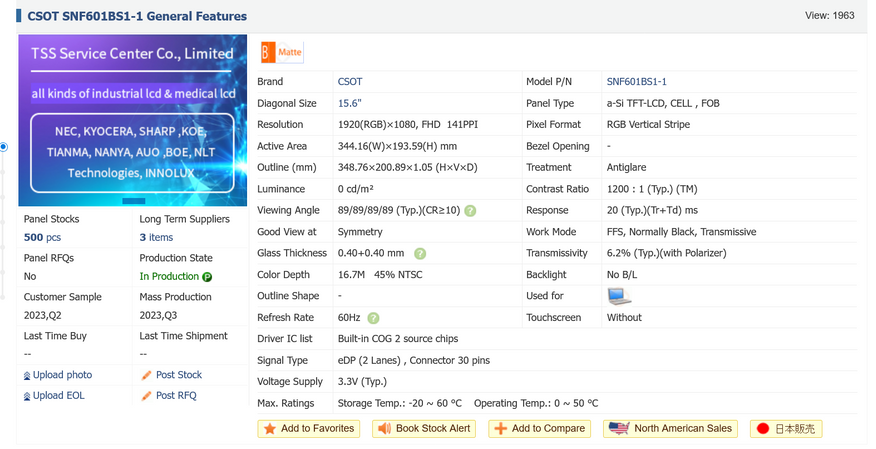876x449 pixels.
Task: Click Add to Compare button
Action: coord(539,429)
